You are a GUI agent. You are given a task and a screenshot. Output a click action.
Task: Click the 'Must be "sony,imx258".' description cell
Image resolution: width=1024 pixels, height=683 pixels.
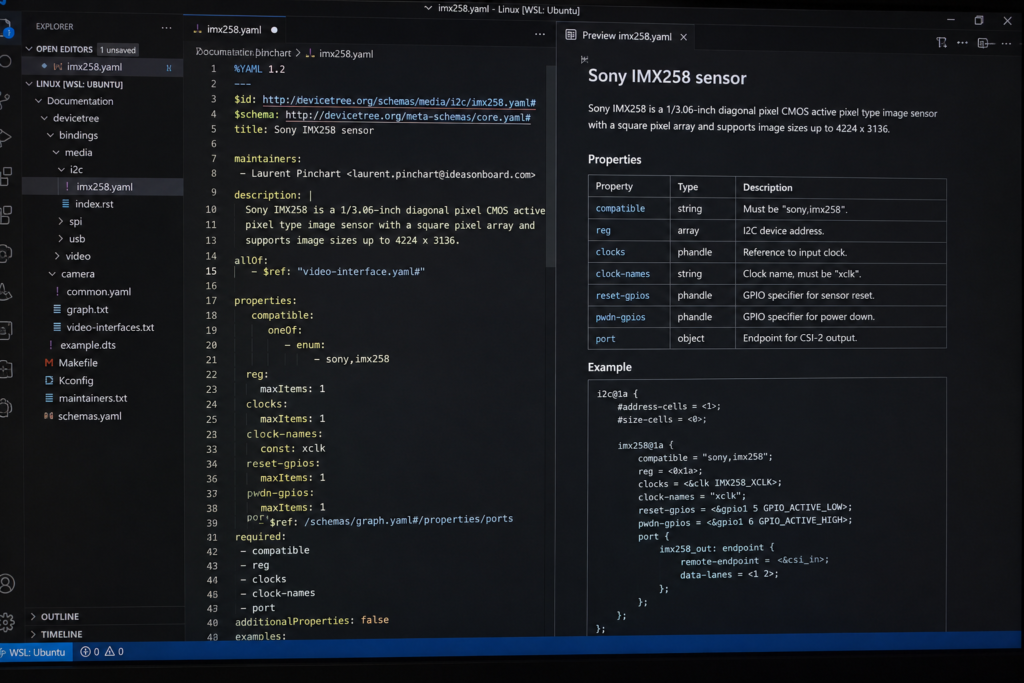click(840, 209)
